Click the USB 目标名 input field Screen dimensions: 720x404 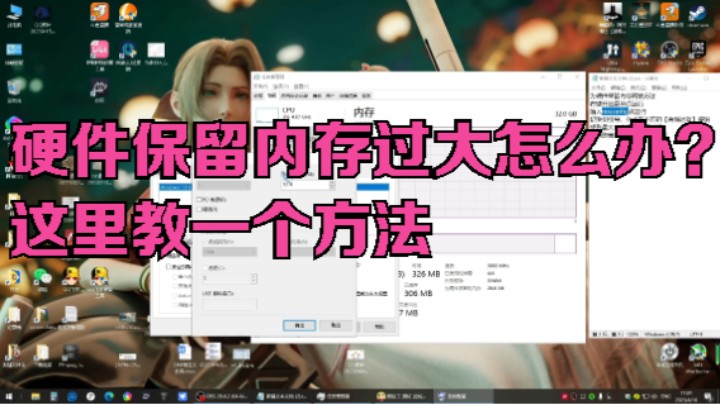(230, 305)
